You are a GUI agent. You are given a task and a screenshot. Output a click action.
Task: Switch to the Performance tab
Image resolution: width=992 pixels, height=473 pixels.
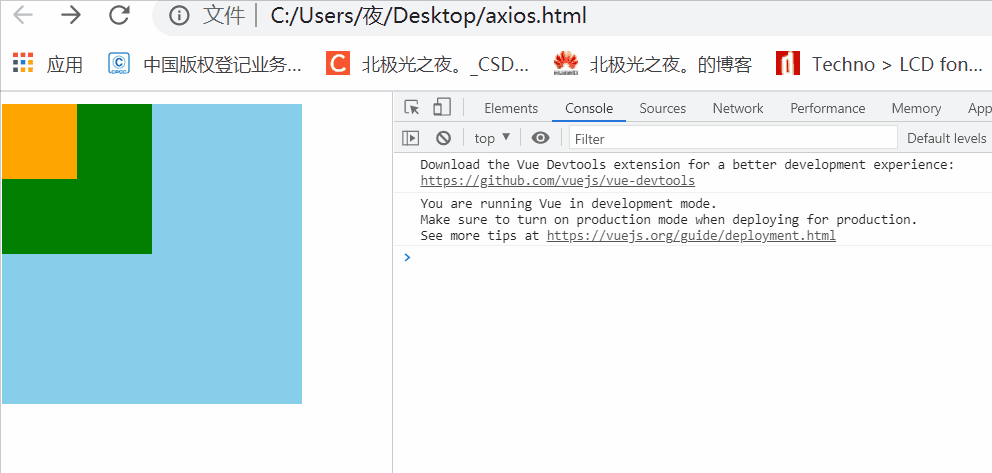tap(828, 108)
